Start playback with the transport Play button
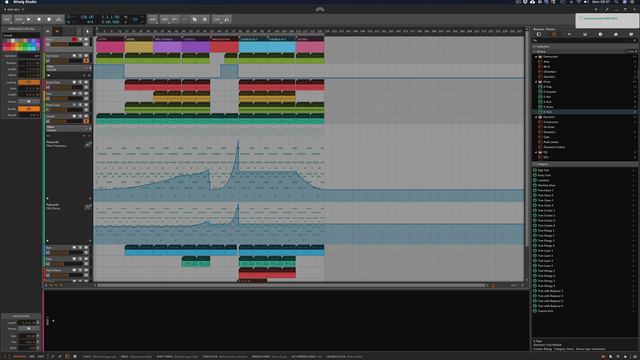 [x=29, y=19]
